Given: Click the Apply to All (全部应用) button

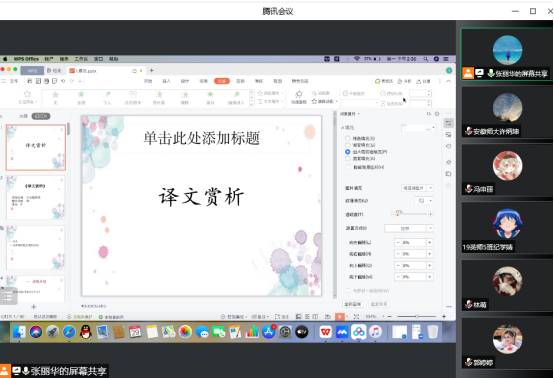Looking at the screenshot, I should pos(352,304).
